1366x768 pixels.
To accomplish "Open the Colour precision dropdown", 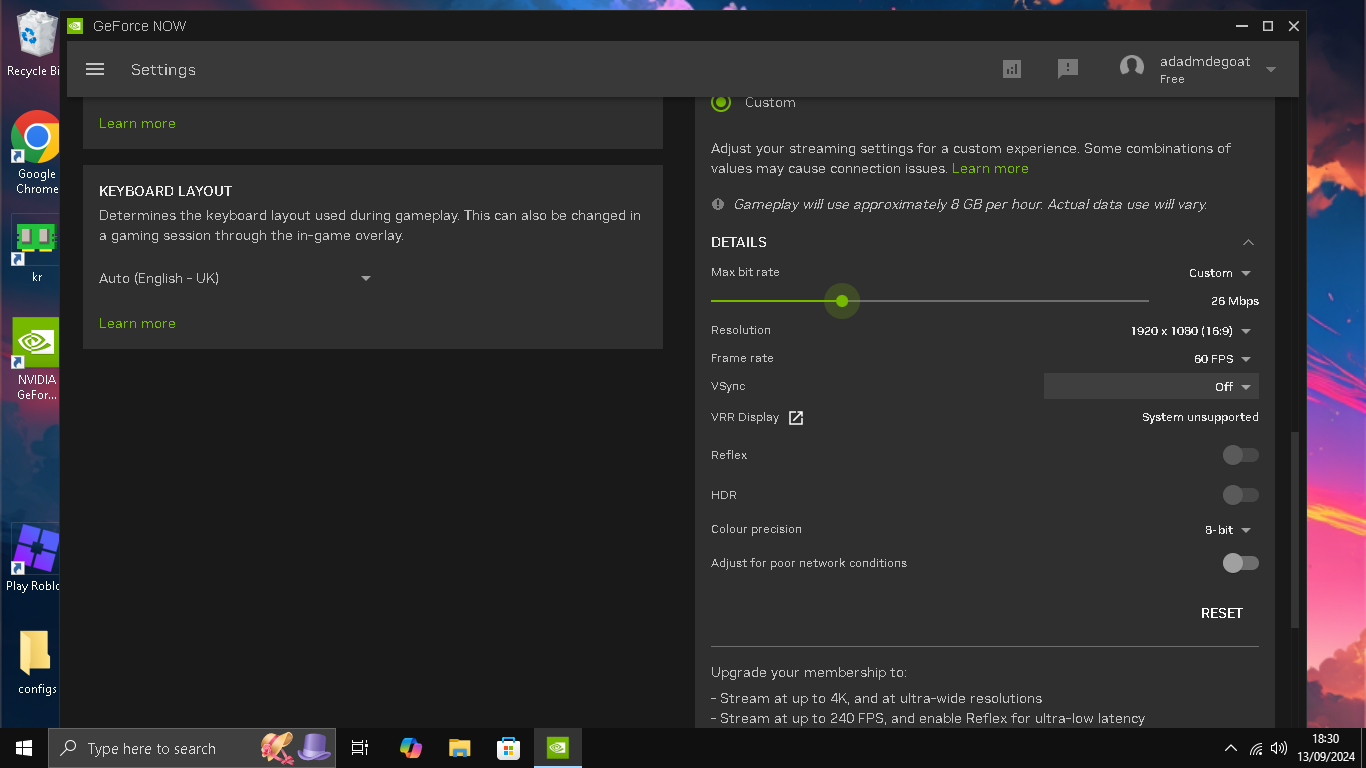I will [x=1228, y=530].
